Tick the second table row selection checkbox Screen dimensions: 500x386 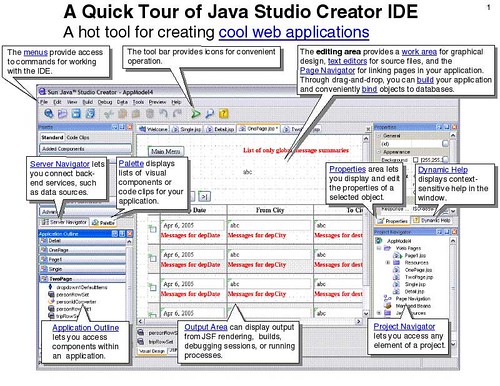153,258
